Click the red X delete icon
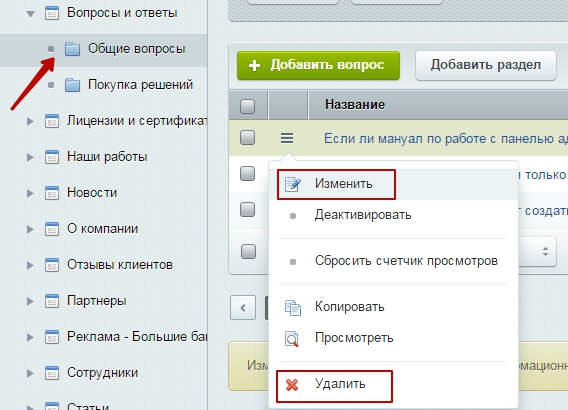Screen dimensions: 568x410 (292, 385)
